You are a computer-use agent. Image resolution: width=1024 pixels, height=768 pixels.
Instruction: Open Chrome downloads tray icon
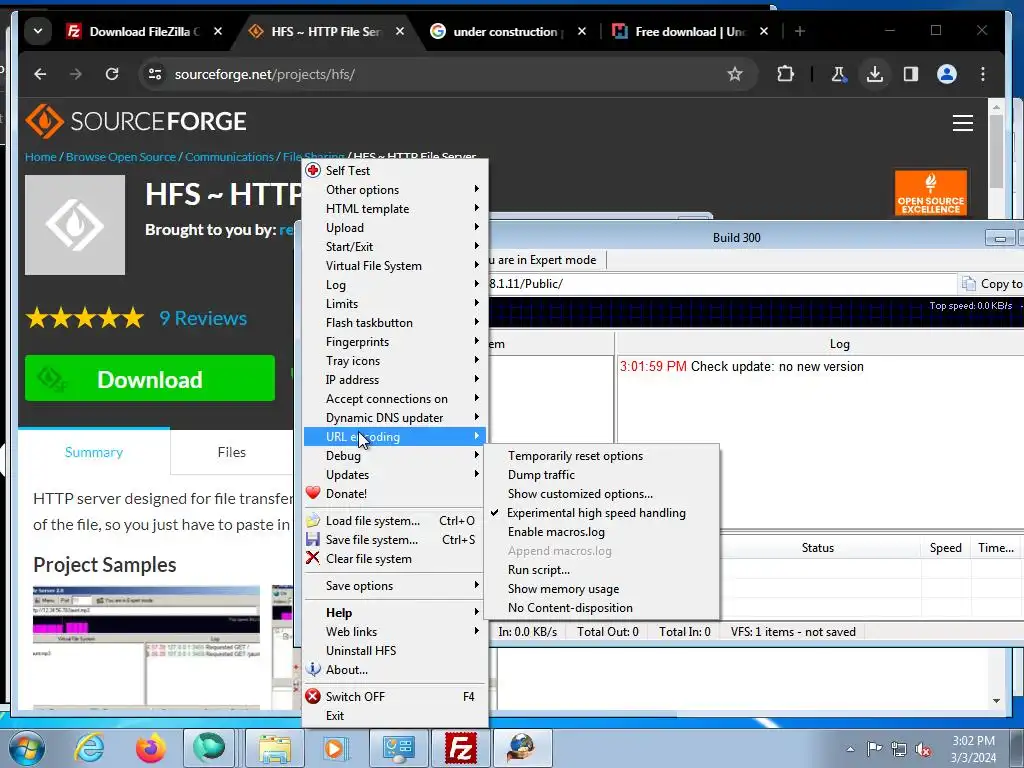click(874, 74)
